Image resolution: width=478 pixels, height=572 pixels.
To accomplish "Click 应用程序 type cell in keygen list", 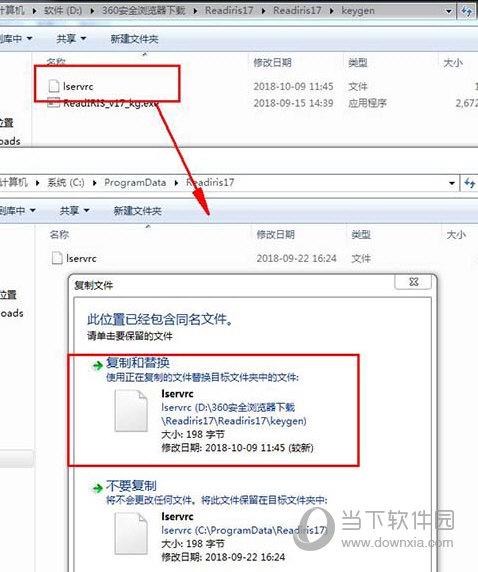I will 367,103.
